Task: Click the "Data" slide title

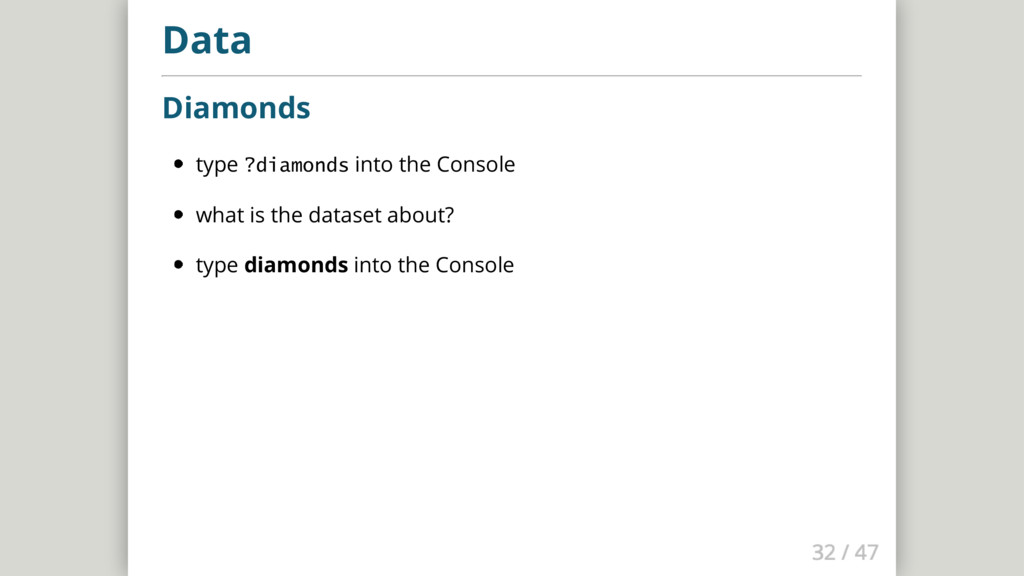Action: tap(206, 40)
